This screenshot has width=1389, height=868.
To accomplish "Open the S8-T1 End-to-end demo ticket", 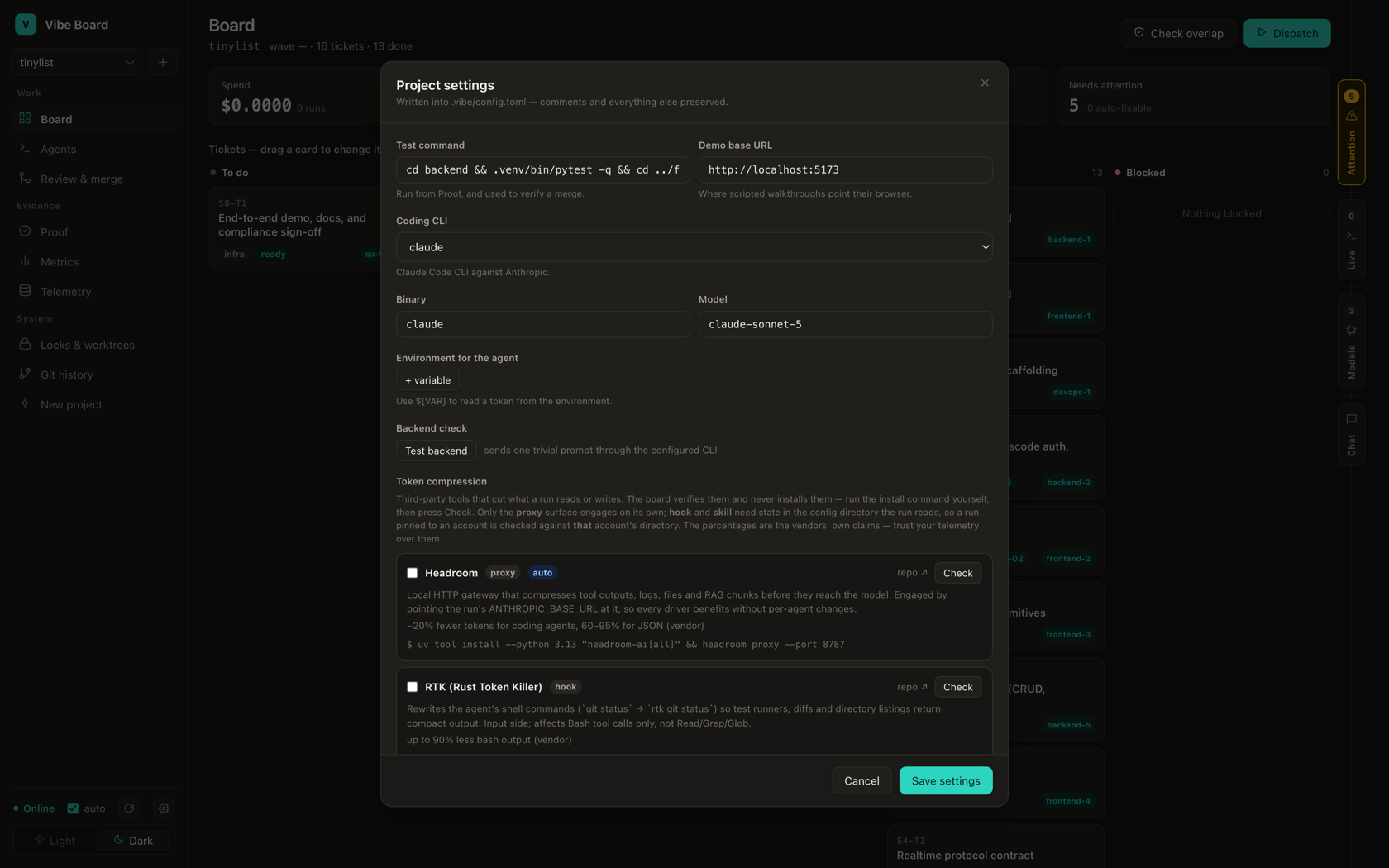I will pos(295,228).
